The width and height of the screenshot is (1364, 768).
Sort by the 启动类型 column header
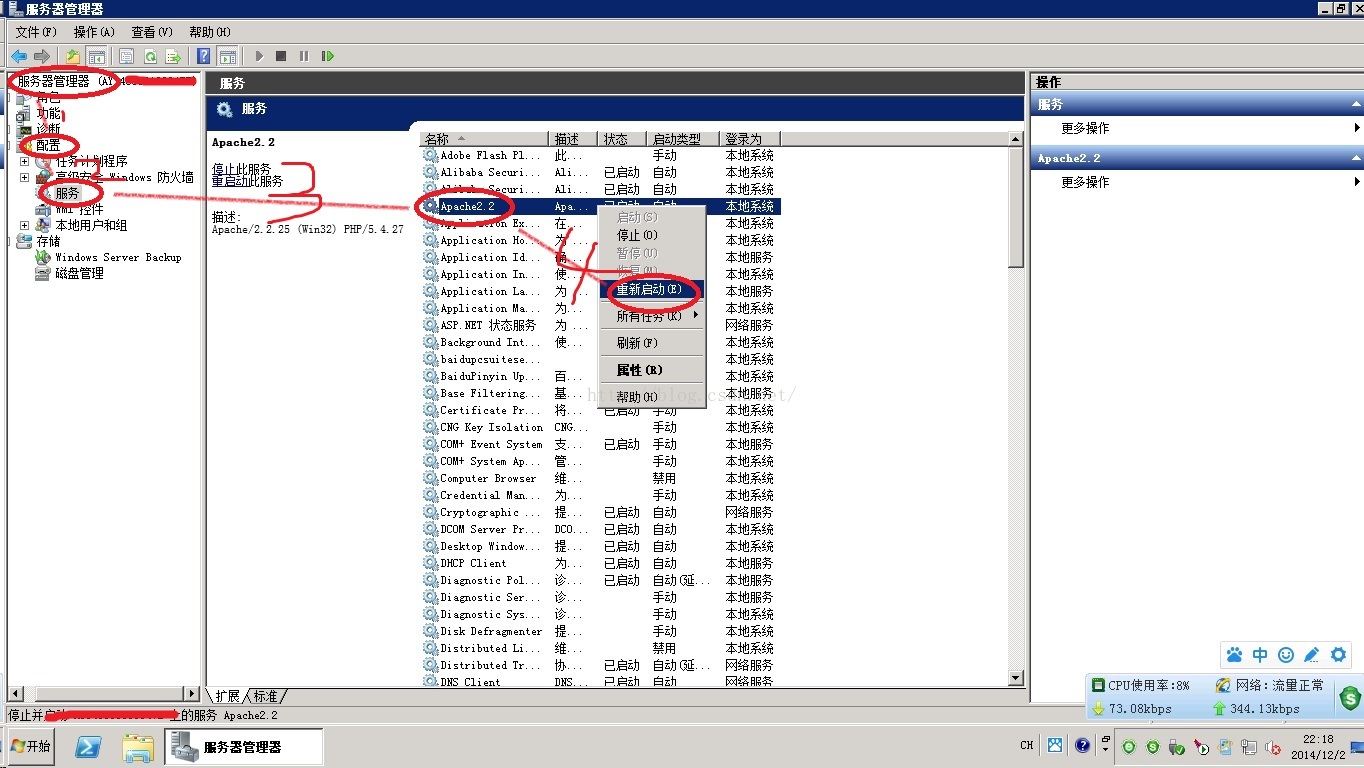click(683, 139)
